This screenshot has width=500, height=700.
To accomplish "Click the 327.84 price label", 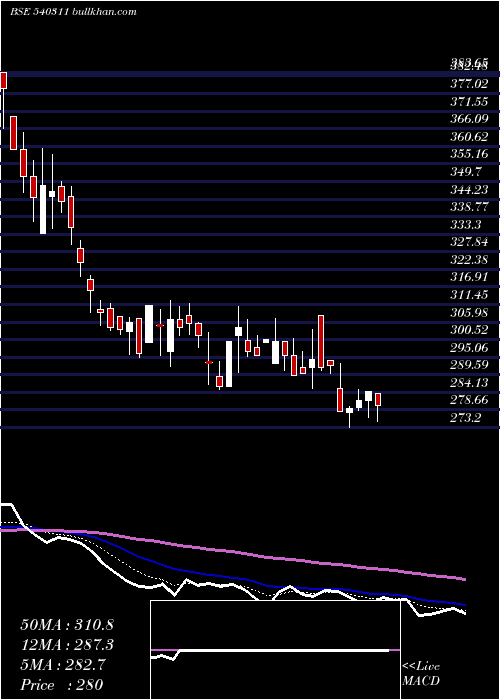I will click(x=469, y=242).
